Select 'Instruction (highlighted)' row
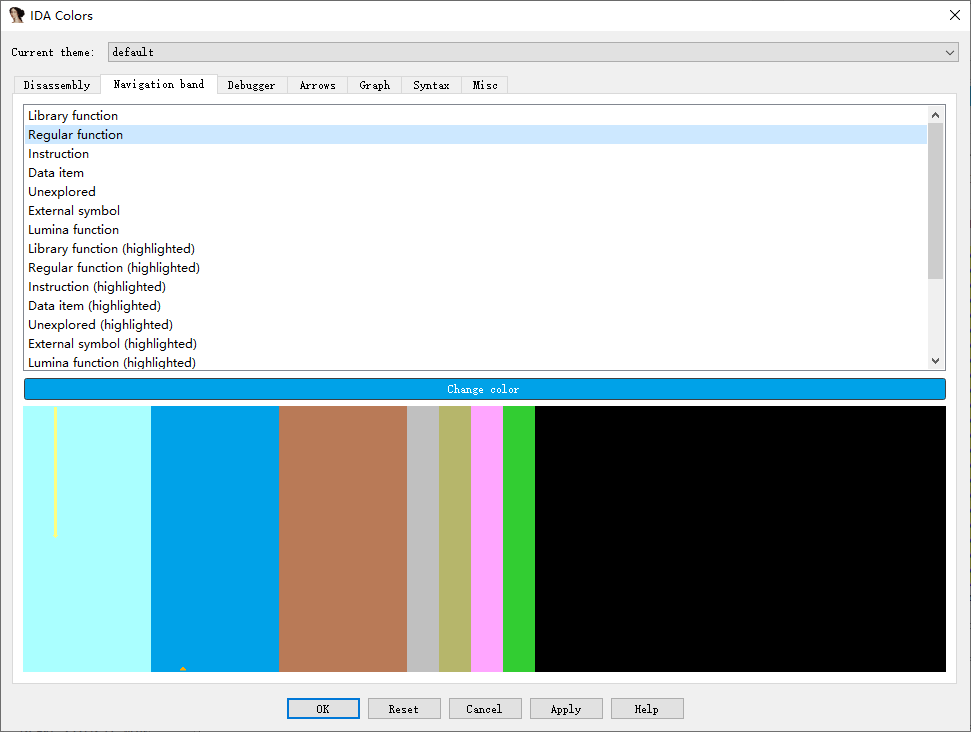 pos(476,287)
